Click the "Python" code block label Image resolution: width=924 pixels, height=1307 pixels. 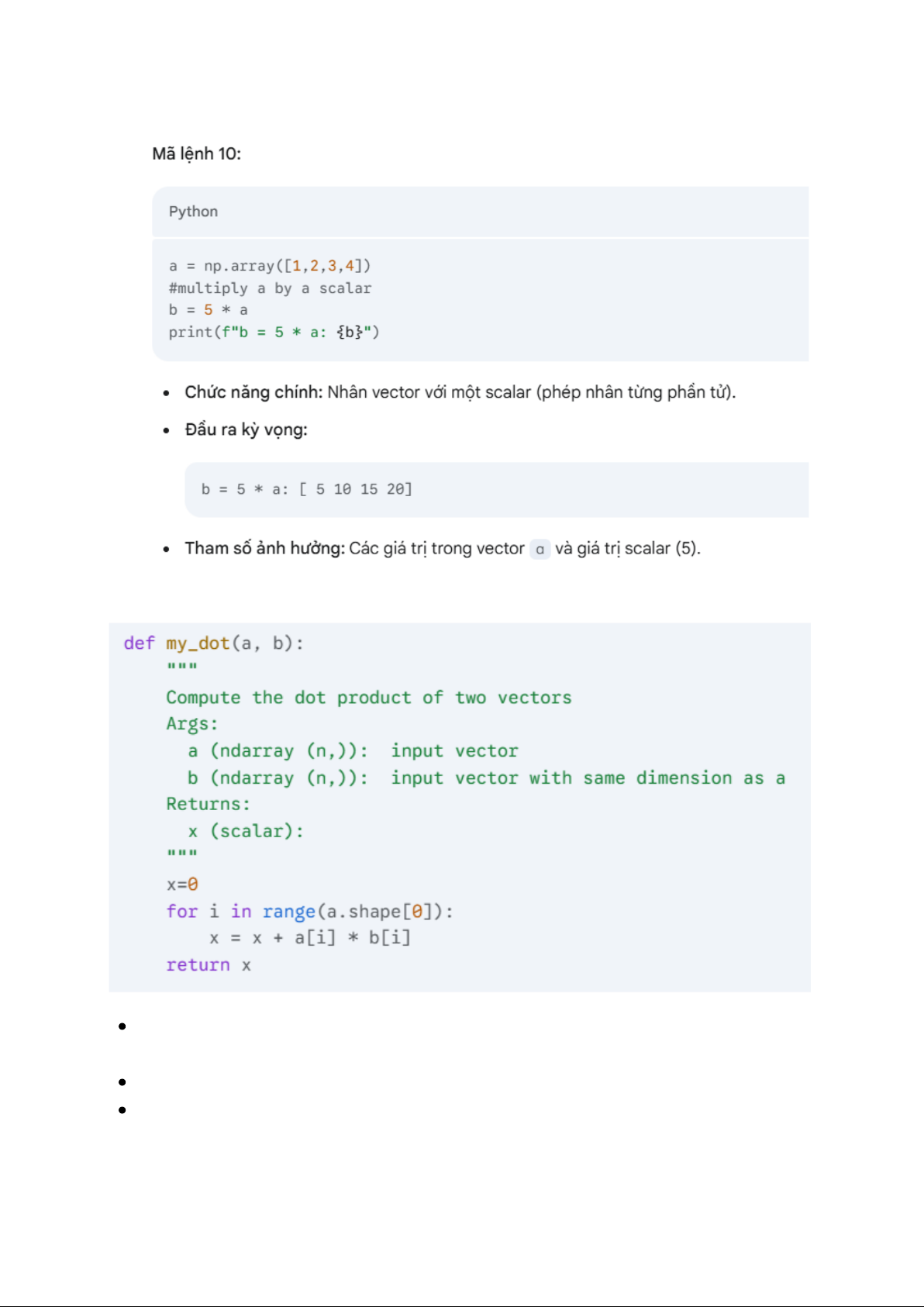coord(193,212)
